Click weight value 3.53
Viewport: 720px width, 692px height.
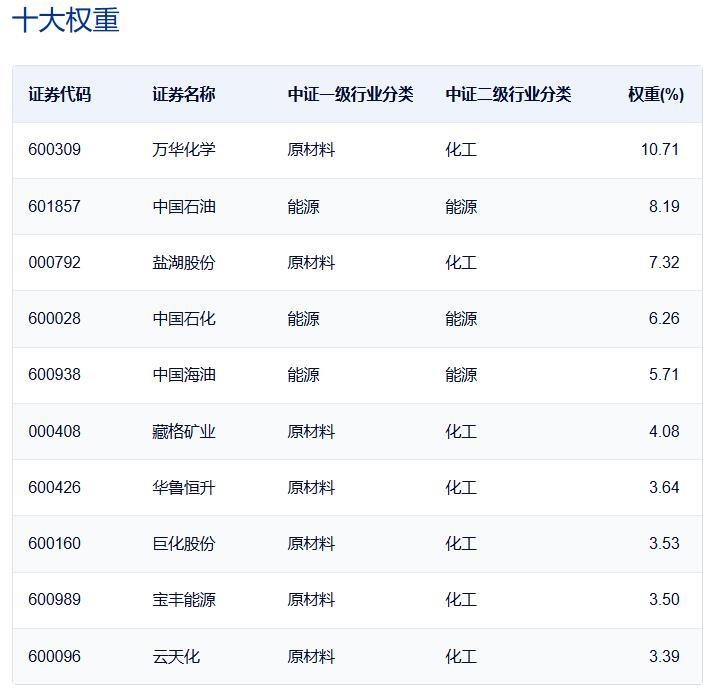[664, 543]
